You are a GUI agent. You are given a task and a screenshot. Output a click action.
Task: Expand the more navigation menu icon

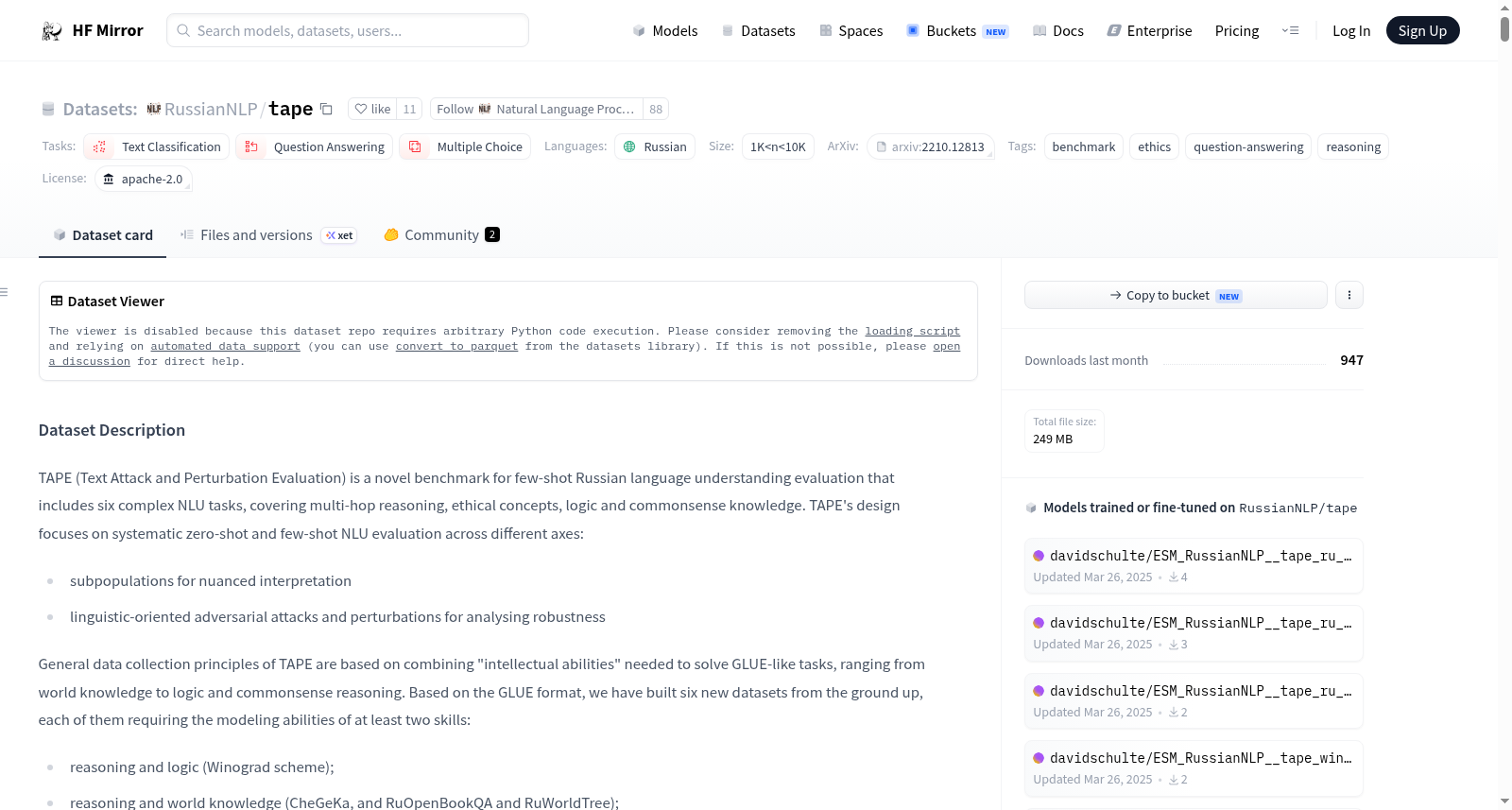1290,31
